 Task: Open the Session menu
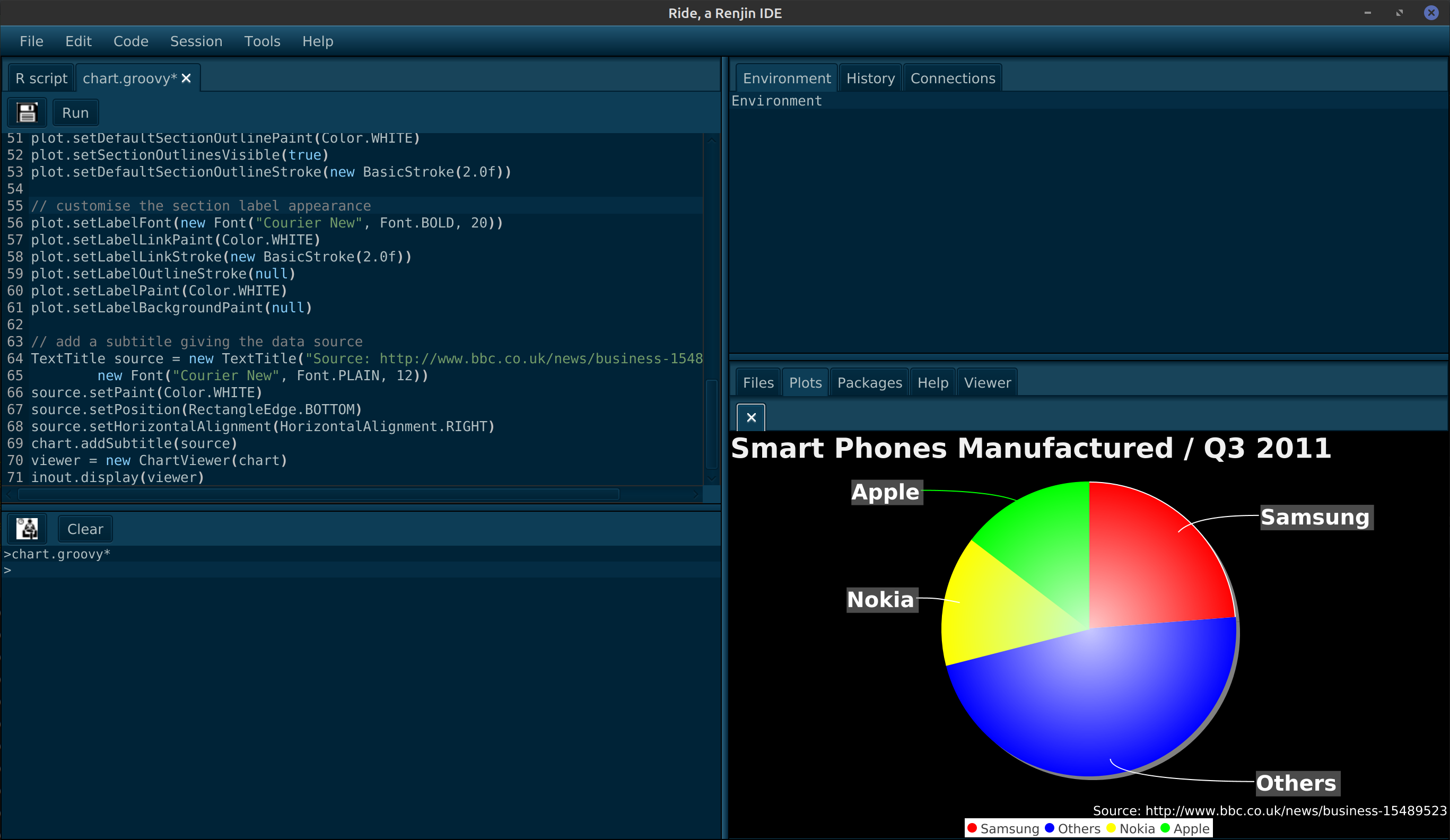tap(196, 41)
